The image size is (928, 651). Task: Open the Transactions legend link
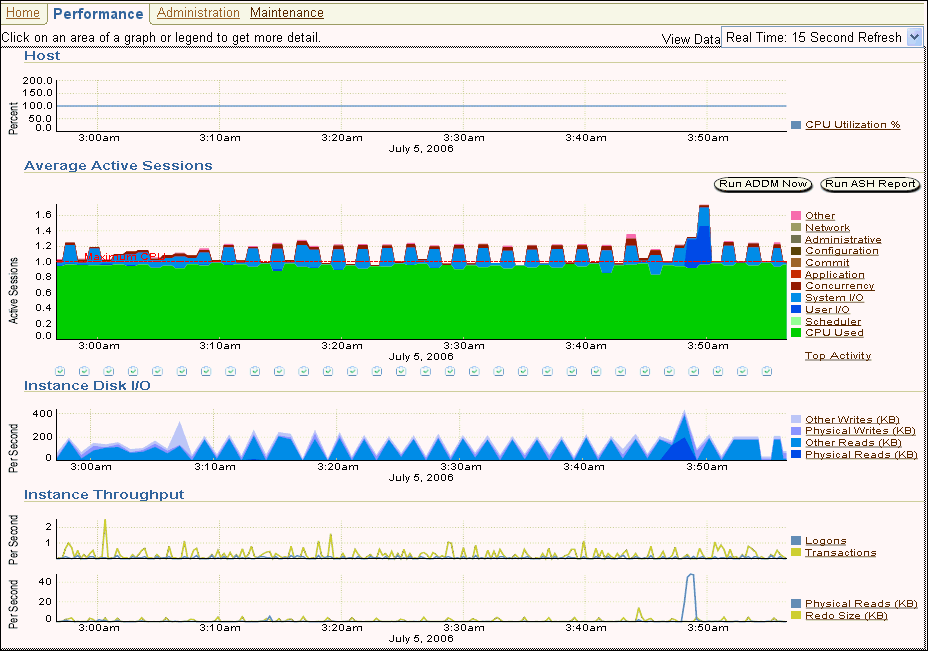click(x=840, y=553)
